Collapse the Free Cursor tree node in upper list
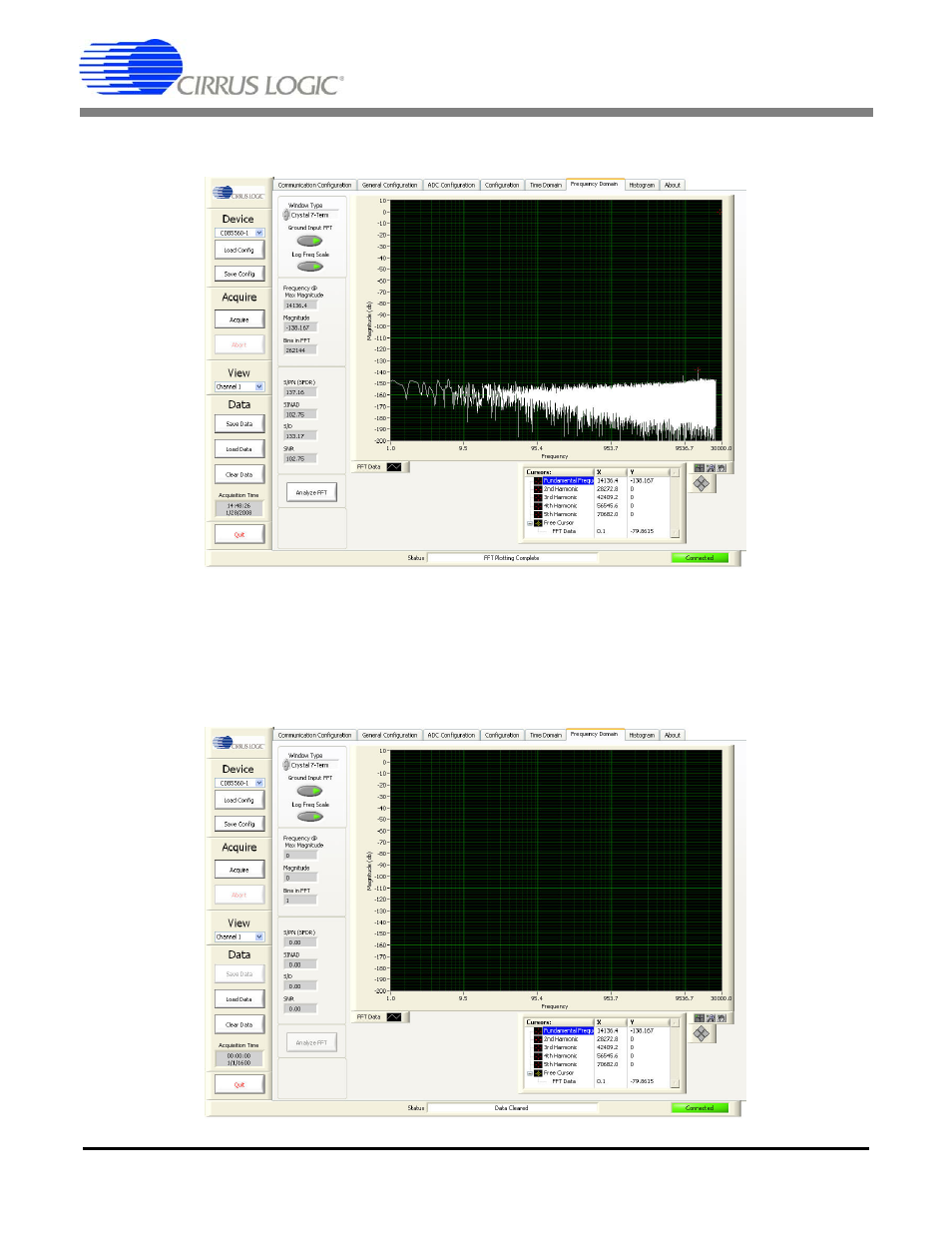The image size is (952, 1233). click(x=530, y=523)
